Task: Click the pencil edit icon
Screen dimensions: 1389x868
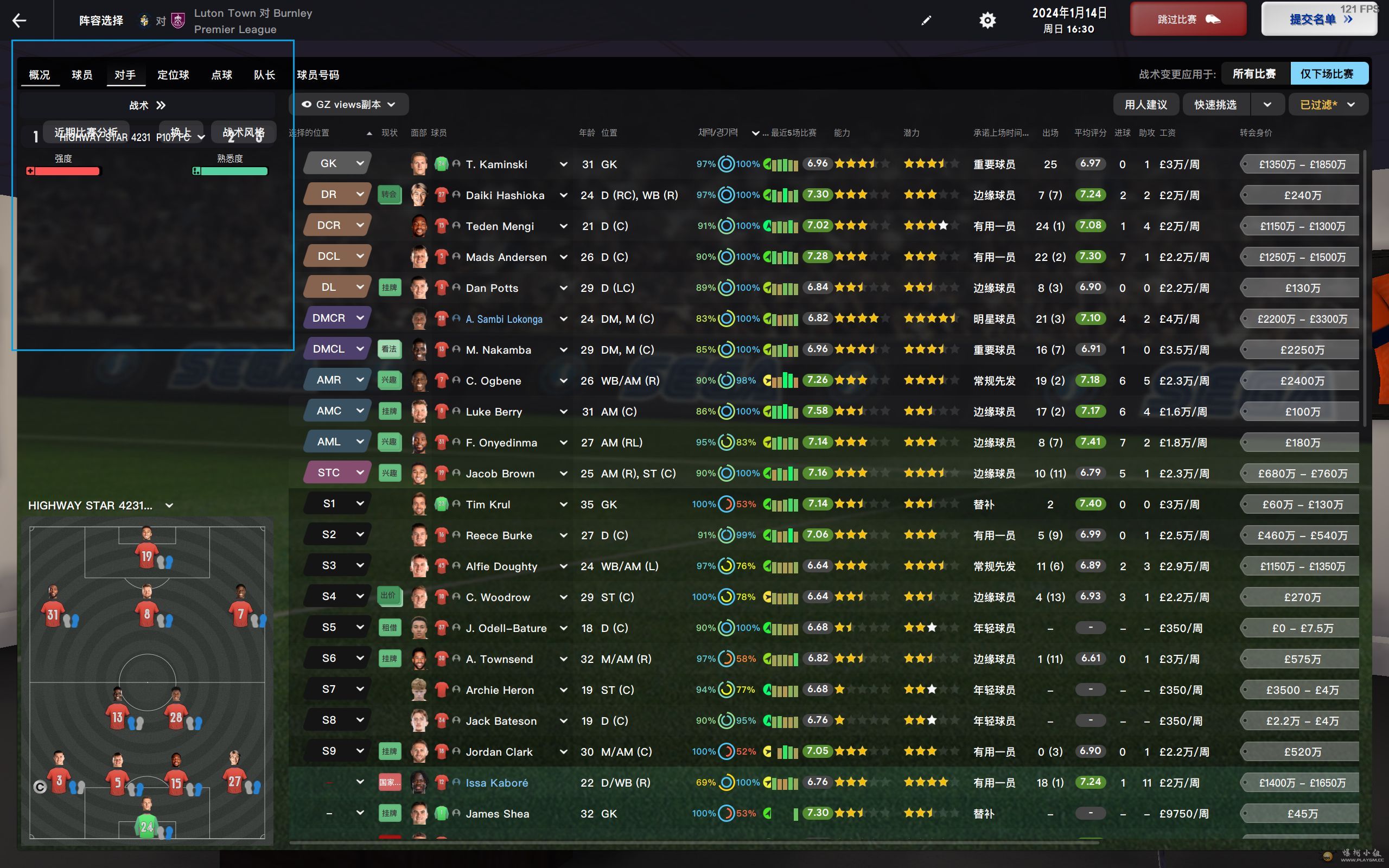Action: click(x=926, y=21)
